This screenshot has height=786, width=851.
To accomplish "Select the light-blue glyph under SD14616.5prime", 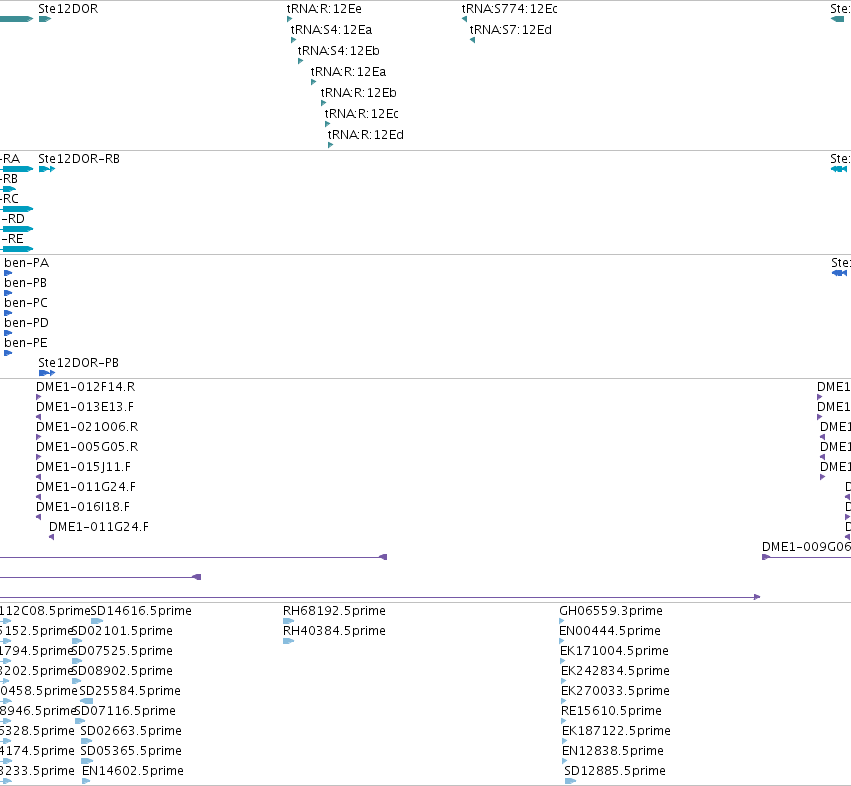I will click(x=97, y=621).
